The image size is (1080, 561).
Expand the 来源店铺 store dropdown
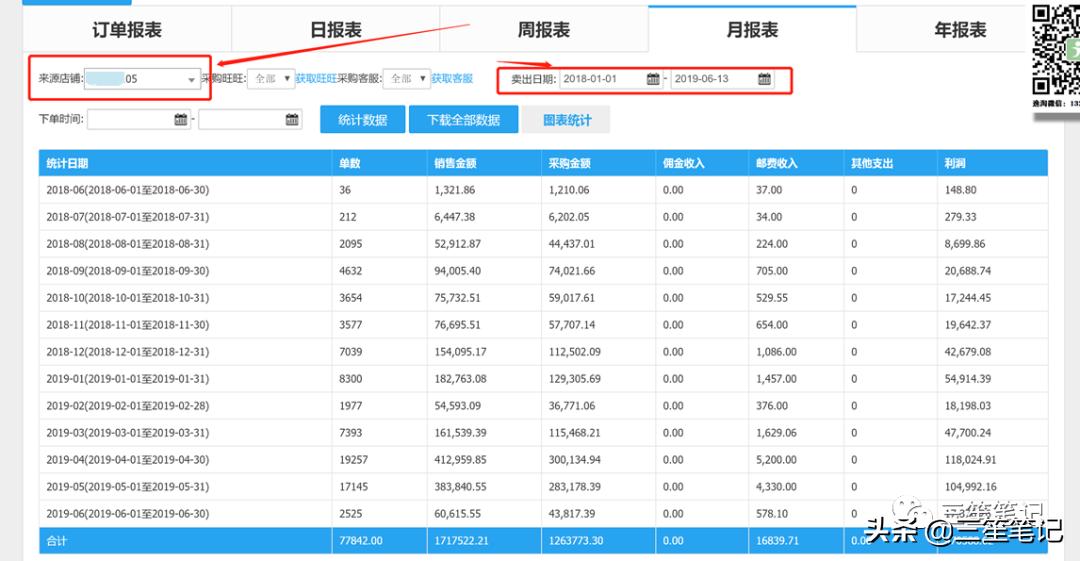[x=191, y=79]
